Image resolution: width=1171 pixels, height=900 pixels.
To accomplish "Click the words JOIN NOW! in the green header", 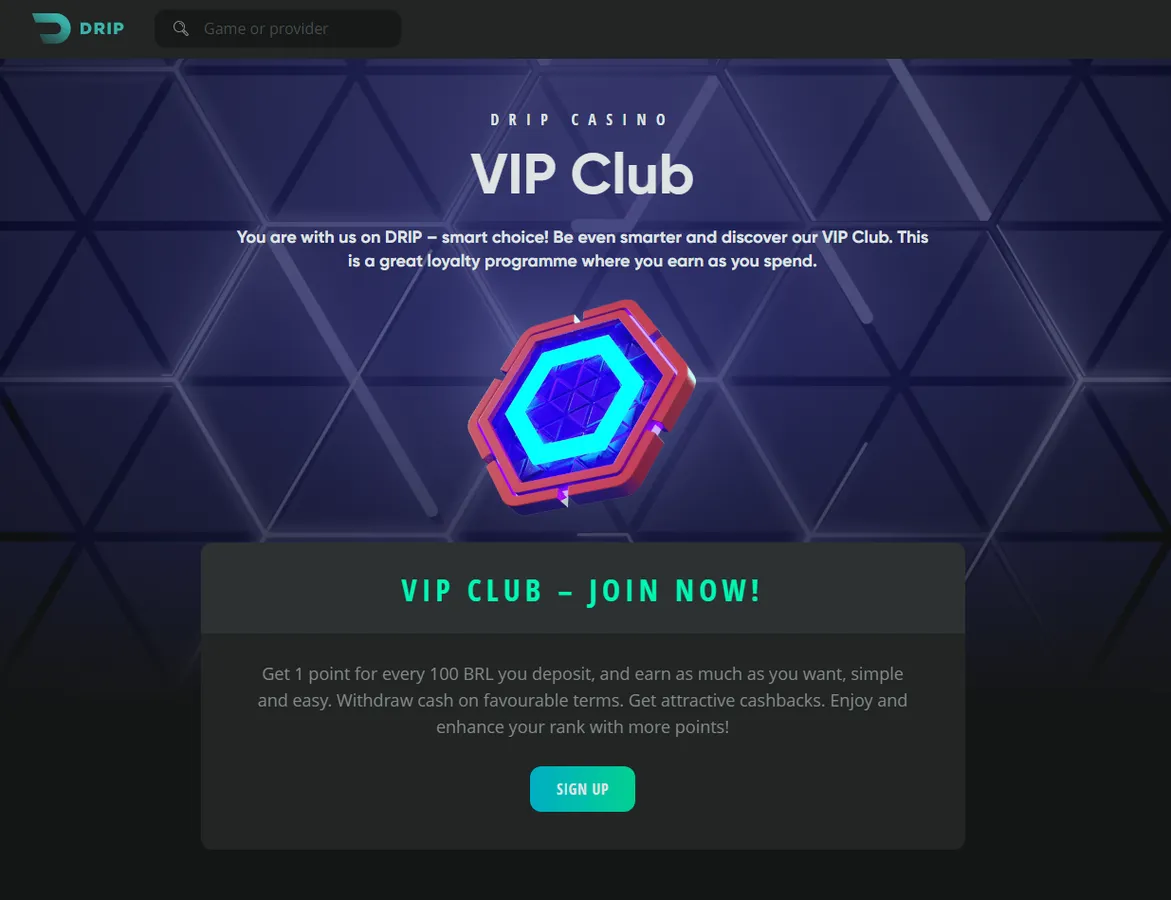I will tap(674, 590).
